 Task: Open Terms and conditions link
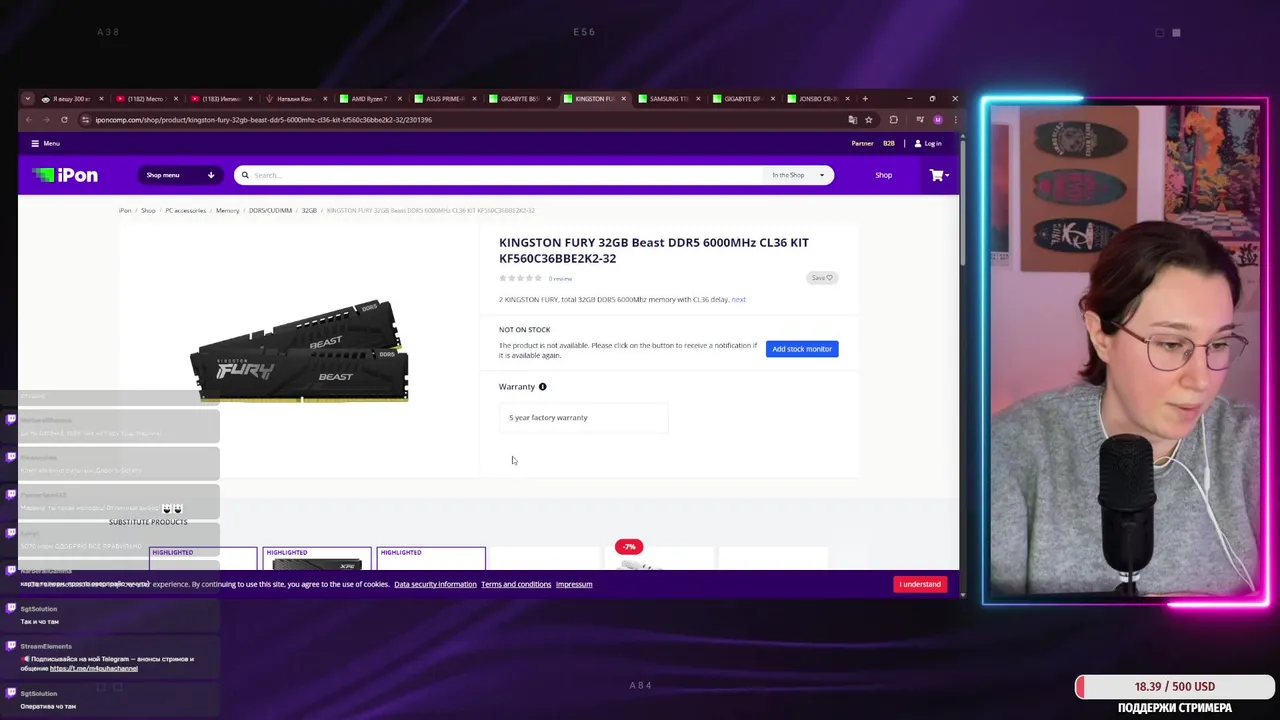coord(516,584)
